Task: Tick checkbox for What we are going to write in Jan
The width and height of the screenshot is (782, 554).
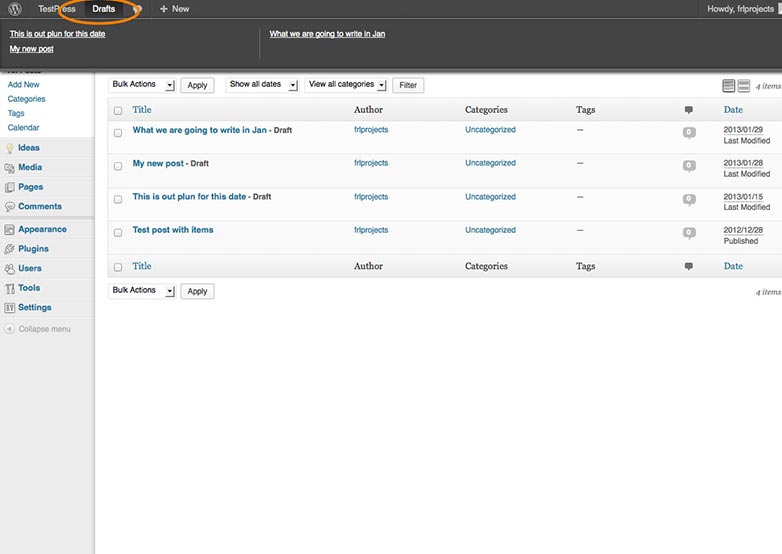Action: pyautogui.click(x=118, y=133)
